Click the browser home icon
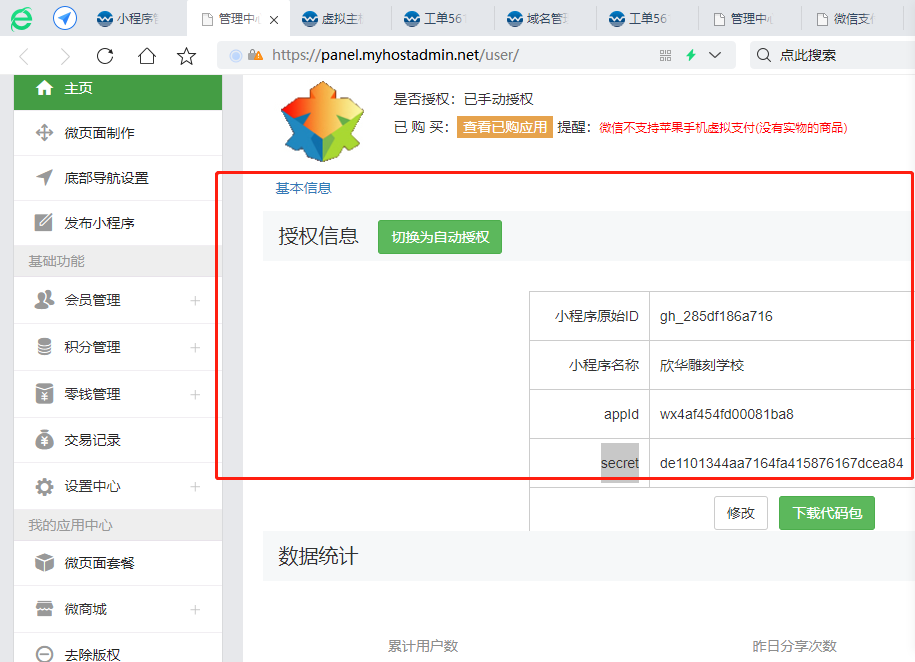 (146, 56)
